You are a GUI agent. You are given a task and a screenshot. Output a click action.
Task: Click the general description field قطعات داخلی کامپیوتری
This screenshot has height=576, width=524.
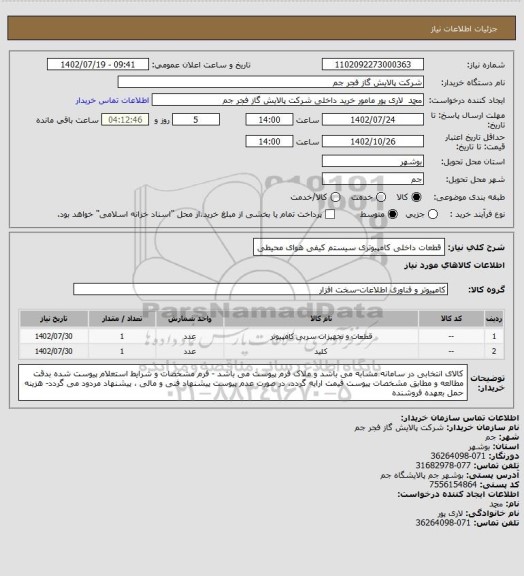[349, 247]
